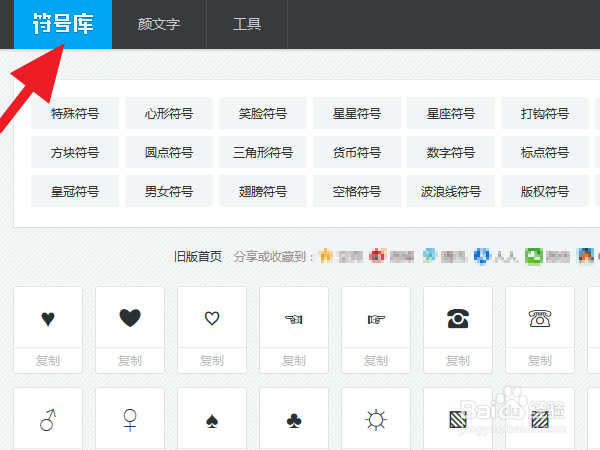Image resolution: width=600 pixels, height=450 pixels.
Task: Open the 工具 tab
Action: [x=247, y=24]
